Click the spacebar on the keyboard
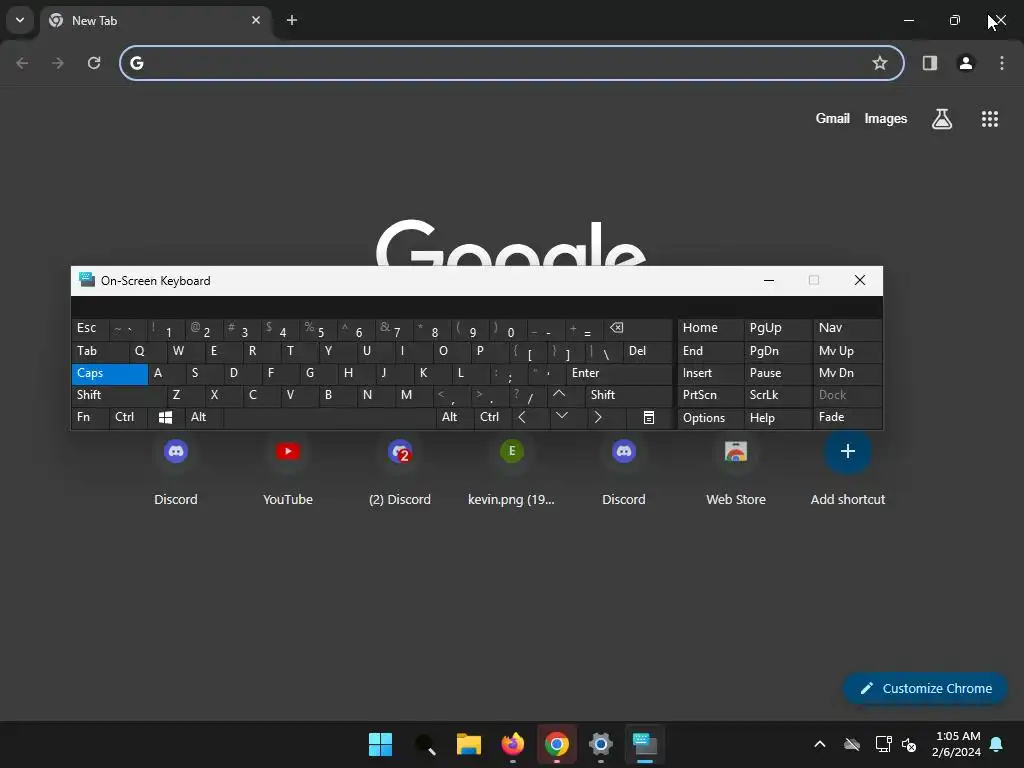The width and height of the screenshot is (1024, 768). coord(330,417)
